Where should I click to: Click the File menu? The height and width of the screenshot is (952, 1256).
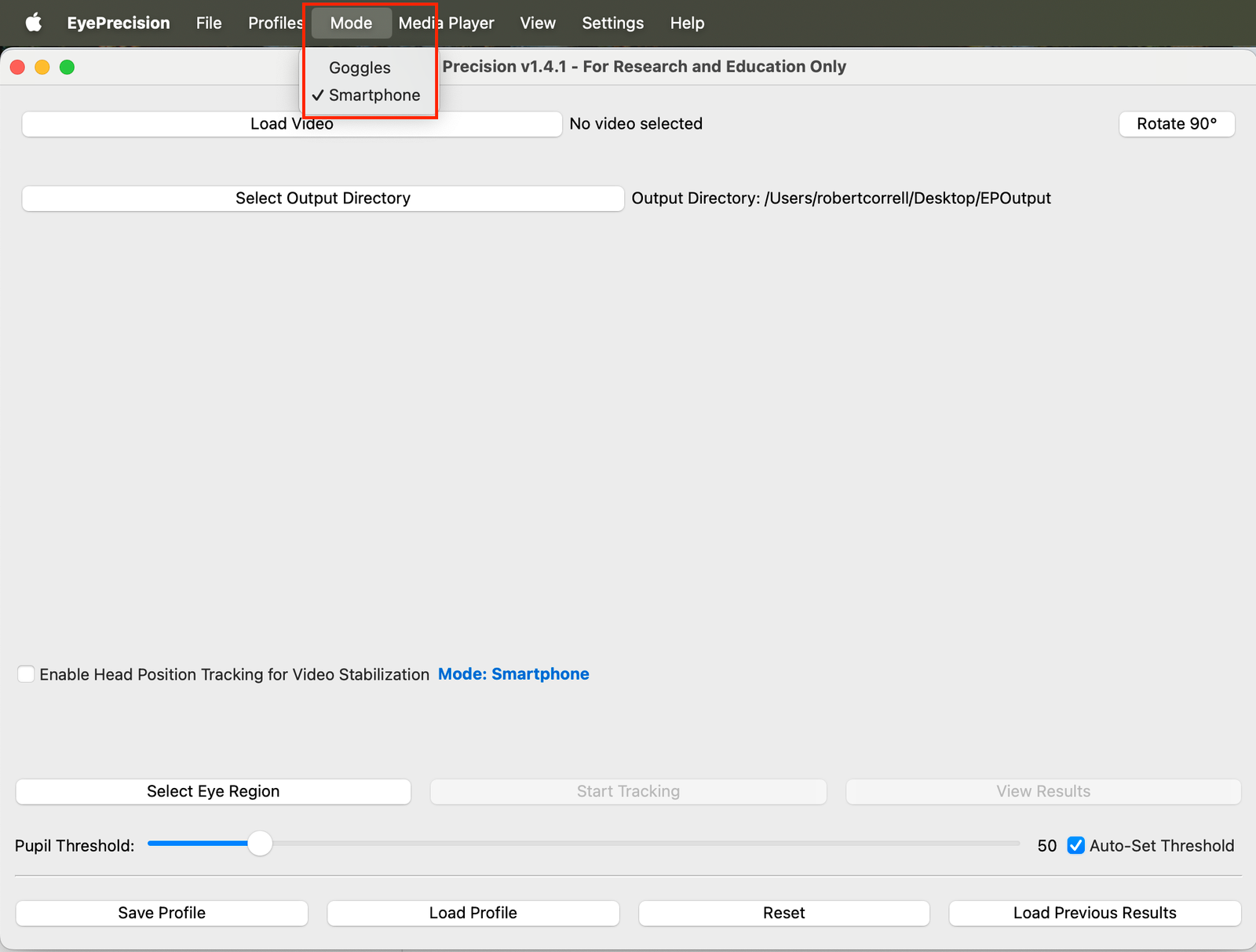pyautogui.click(x=209, y=23)
